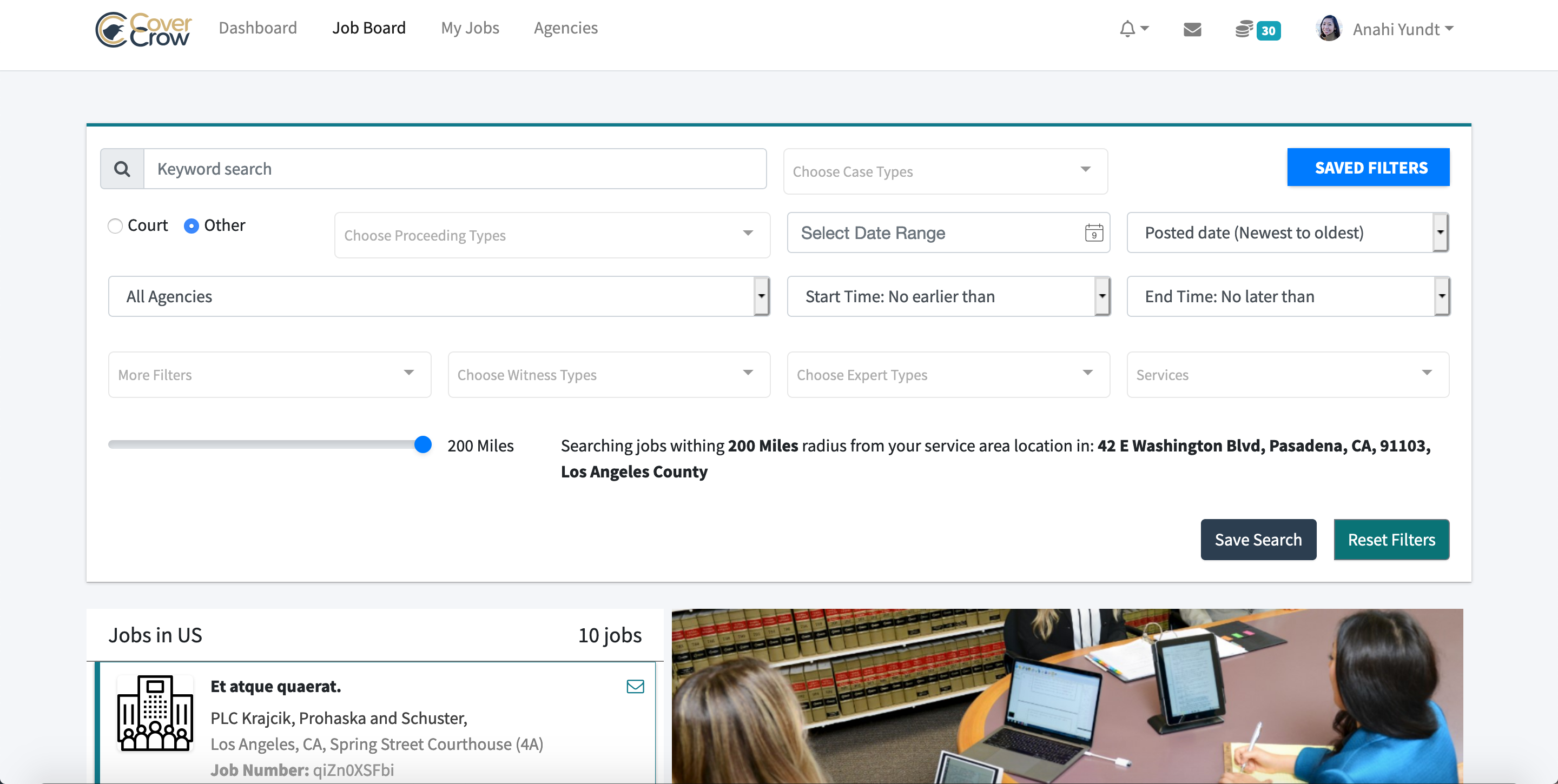1558x784 pixels.
Task: Open Choose Proceeding Types dropdown
Action: [552, 235]
